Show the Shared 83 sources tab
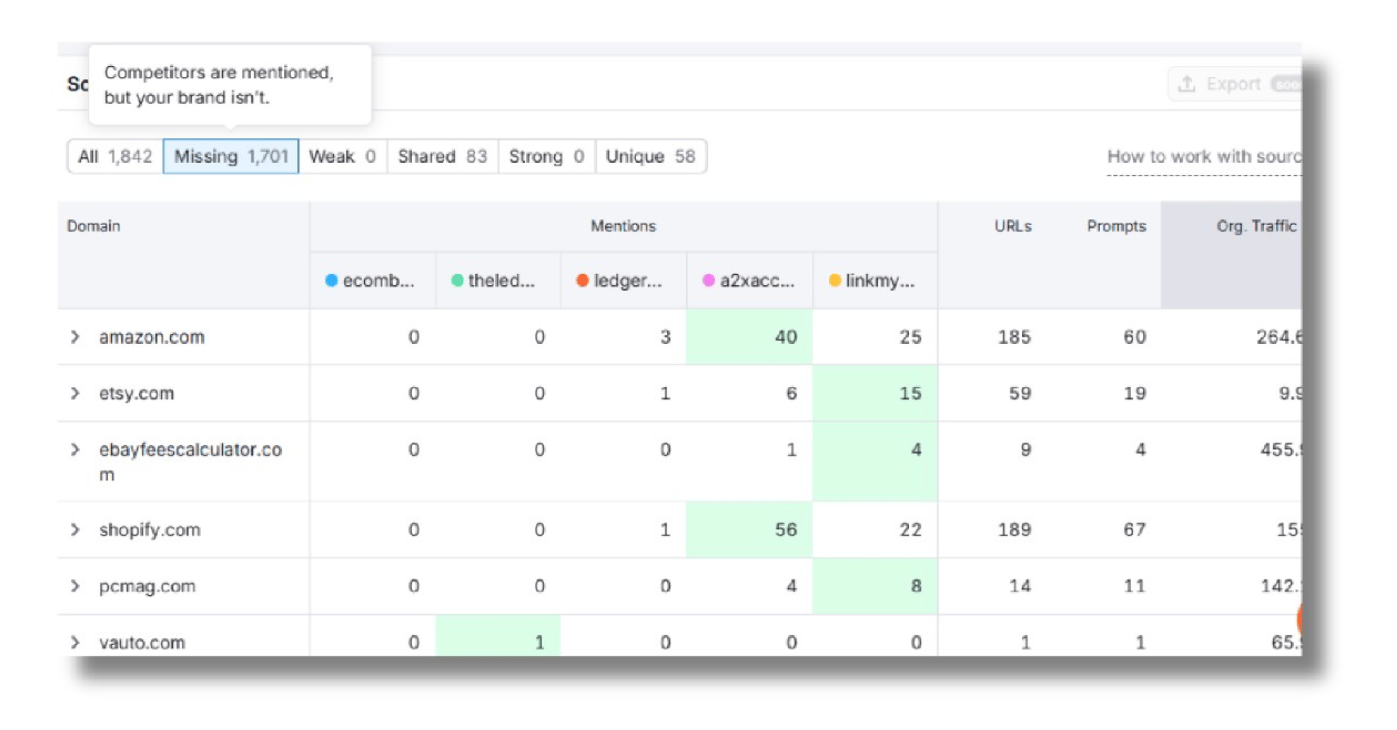1397x730 pixels. click(x=443, y=156)
